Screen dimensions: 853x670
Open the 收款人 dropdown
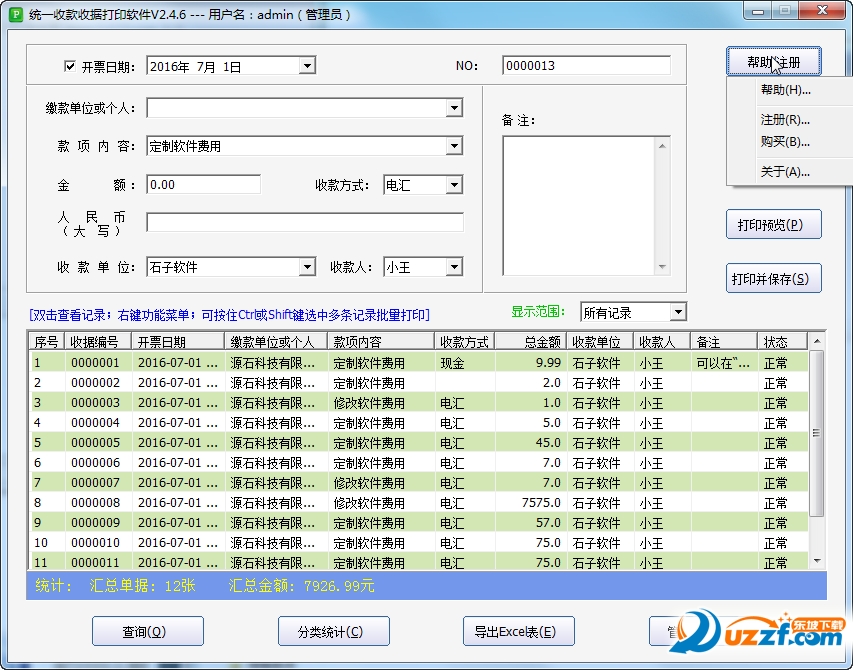454,267
